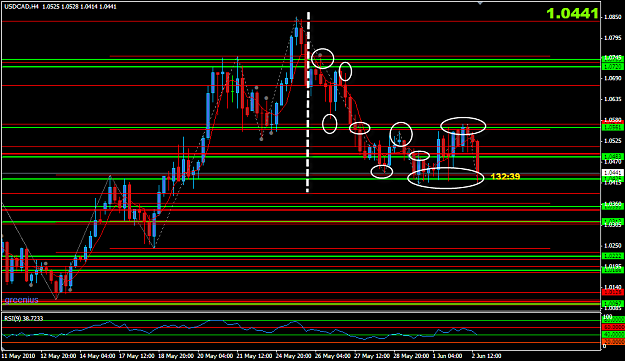Click the 2 Jun 12:00 time label
Image resolution: width=625 pixels, height=361 pixels.
[x=487, y=356]
